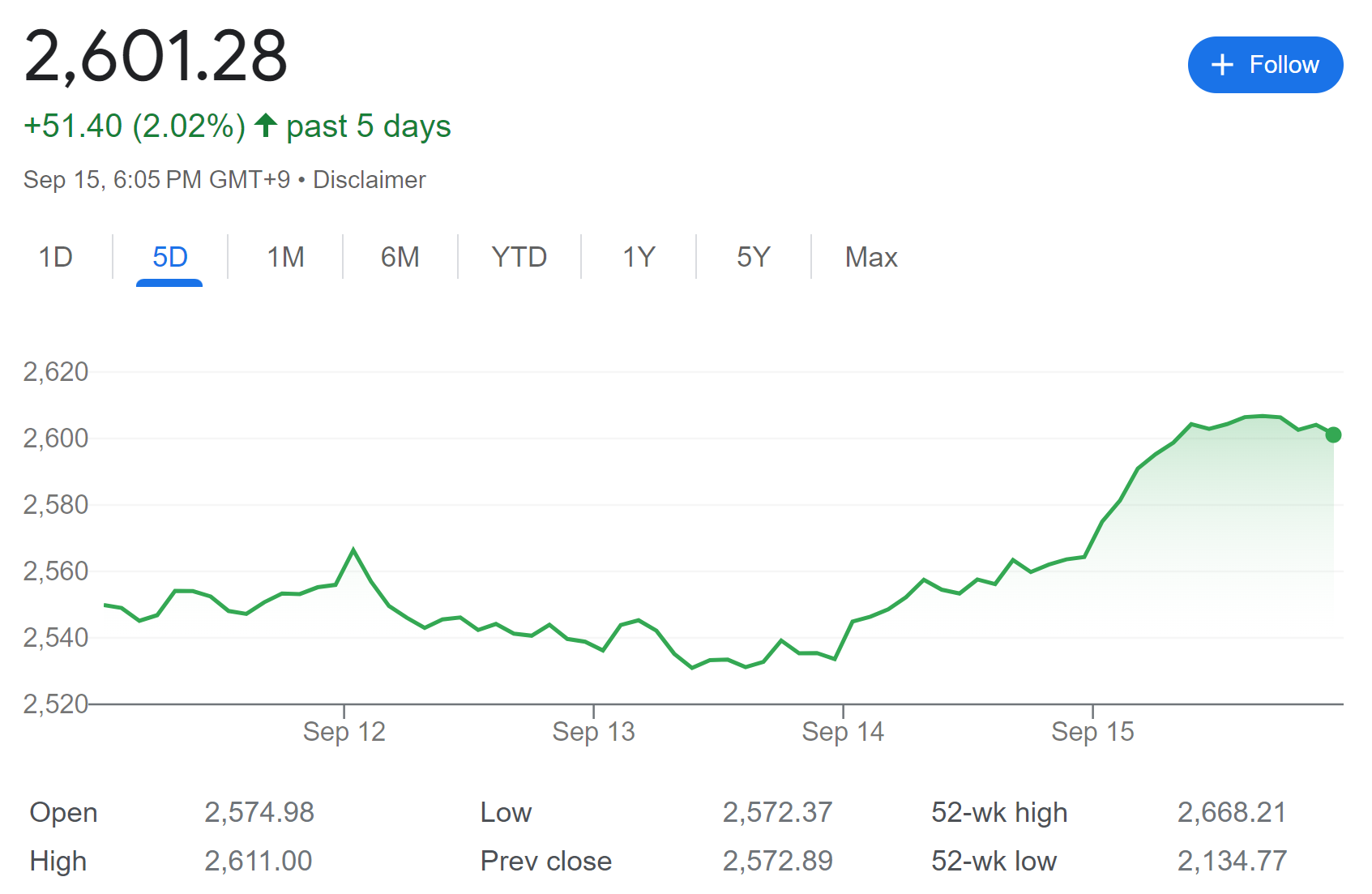This screenshot has height=894, width=1372.
Task: Click the green endpoint dot on chart
Action: pos(1333,435)
